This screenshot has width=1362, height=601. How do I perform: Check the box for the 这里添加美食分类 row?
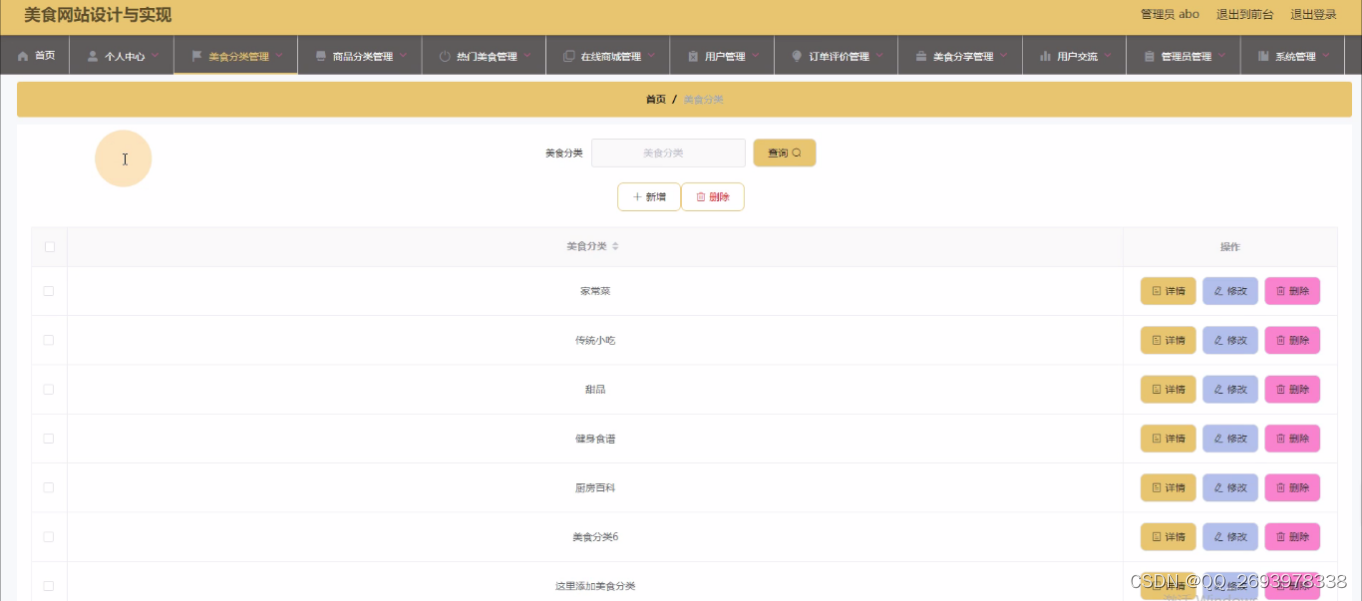click(49, 586)
